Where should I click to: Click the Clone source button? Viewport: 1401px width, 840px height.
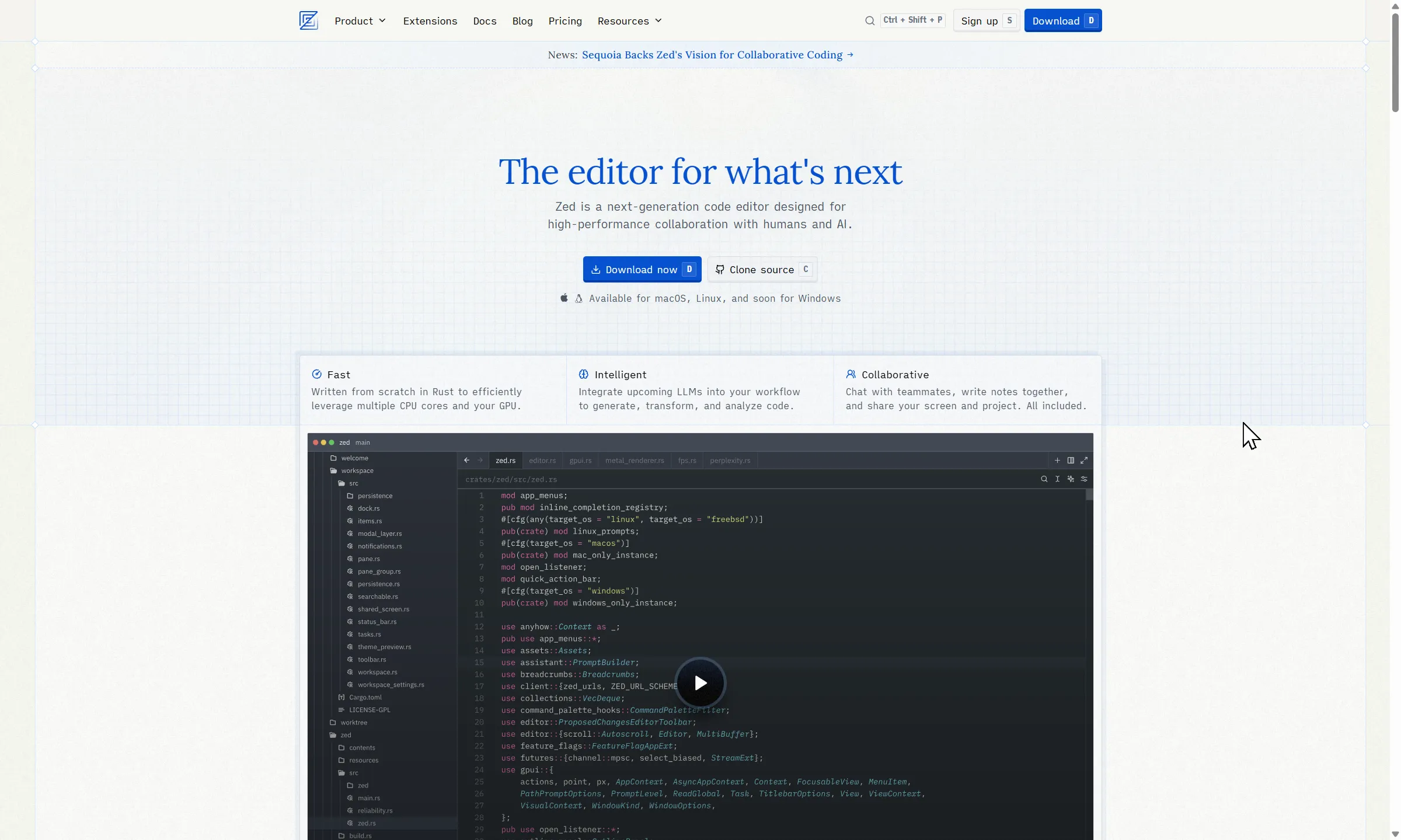762,270
